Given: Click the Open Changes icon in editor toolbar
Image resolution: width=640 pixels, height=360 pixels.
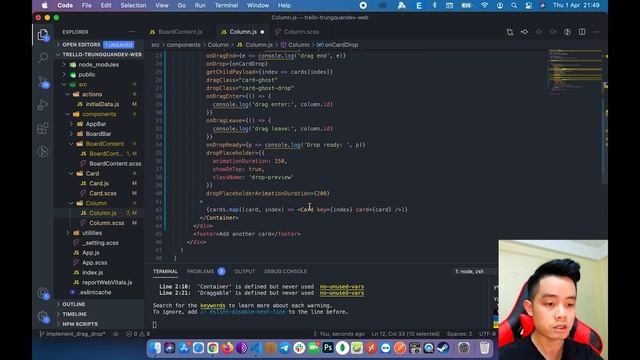Looking at the screenshot, I should [x=510, y=32].
